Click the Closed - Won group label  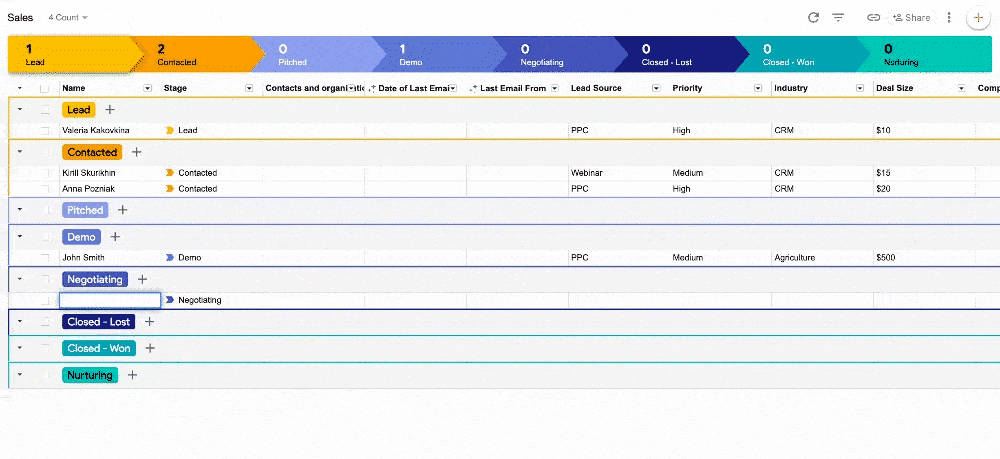click(x=99, y=348)
